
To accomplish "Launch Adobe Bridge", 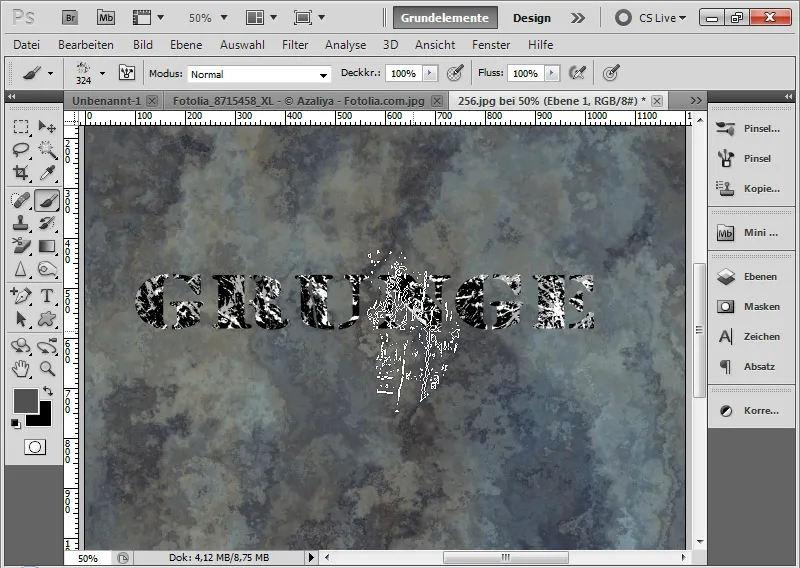I will 70,18.
